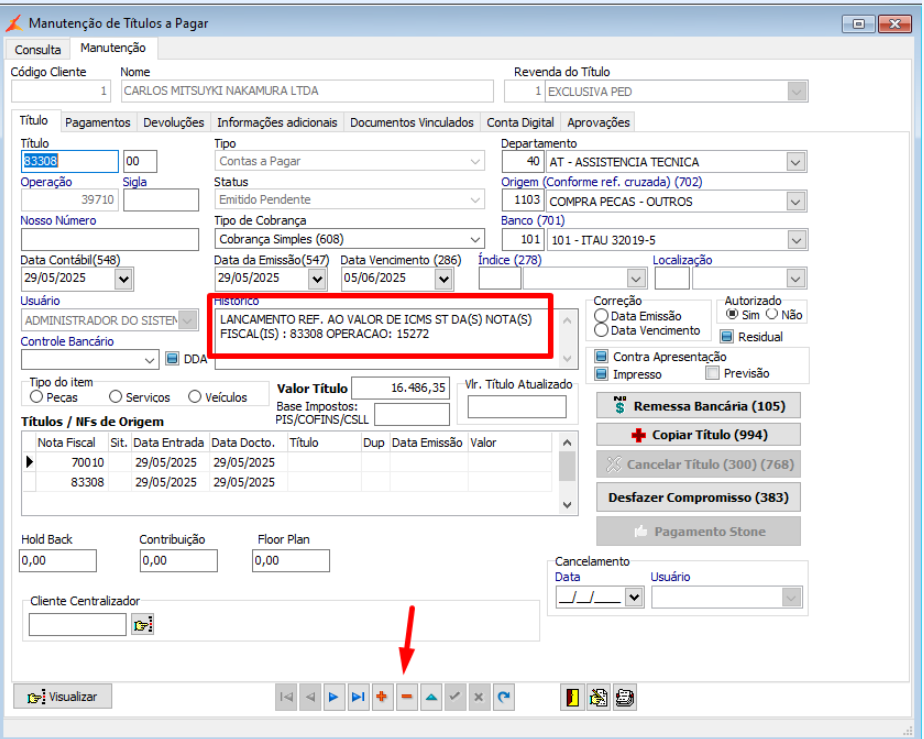Viewport: 924px width, 739px height.
Task: Click the Visualizar button
Action: pyautogui.click(x=62, y=697)
